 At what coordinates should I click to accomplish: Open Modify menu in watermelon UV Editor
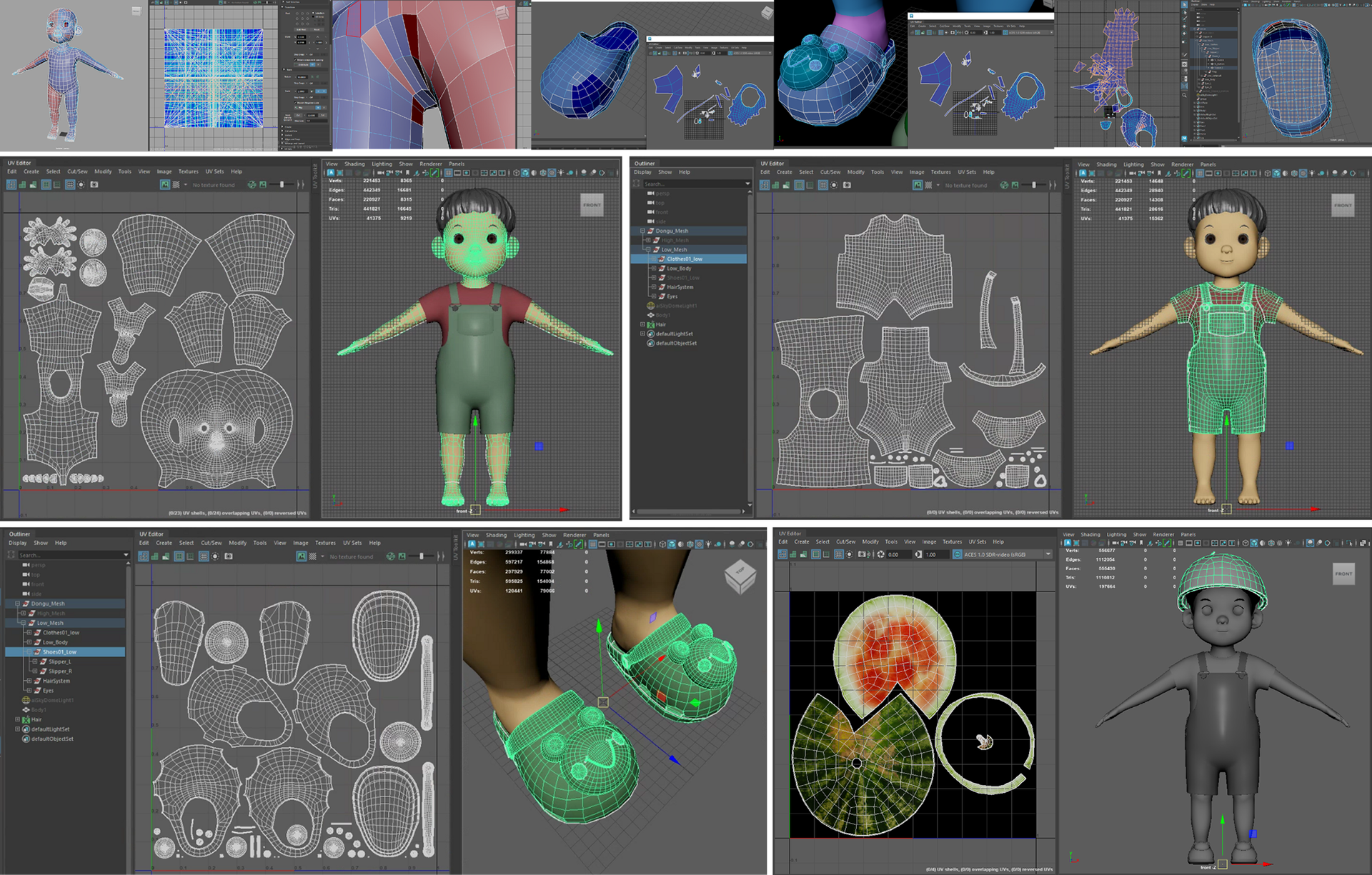pyautogui.click(x=870, y=541)
